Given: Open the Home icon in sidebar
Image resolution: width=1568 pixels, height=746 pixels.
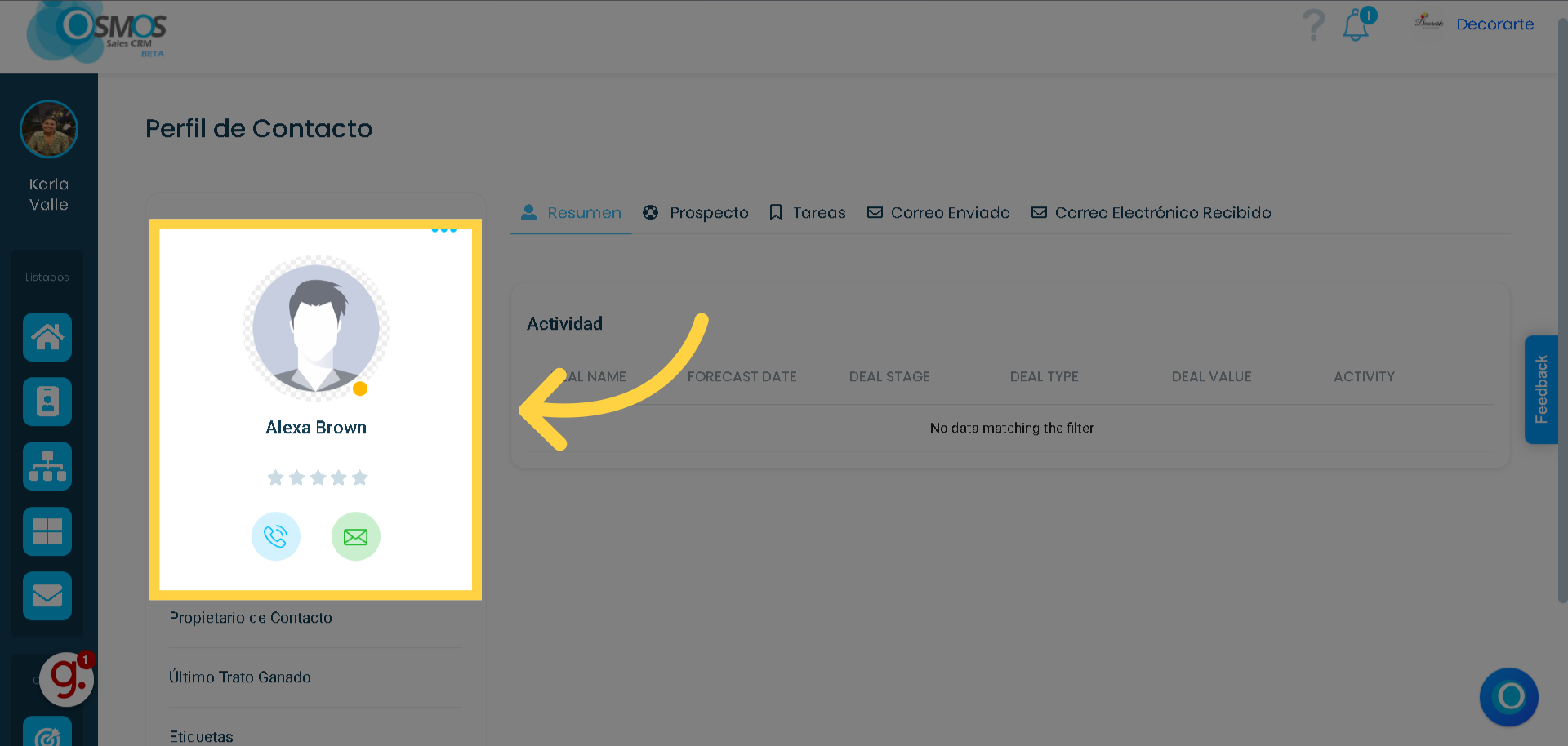Looking at the screenshot, I should 47,337.
